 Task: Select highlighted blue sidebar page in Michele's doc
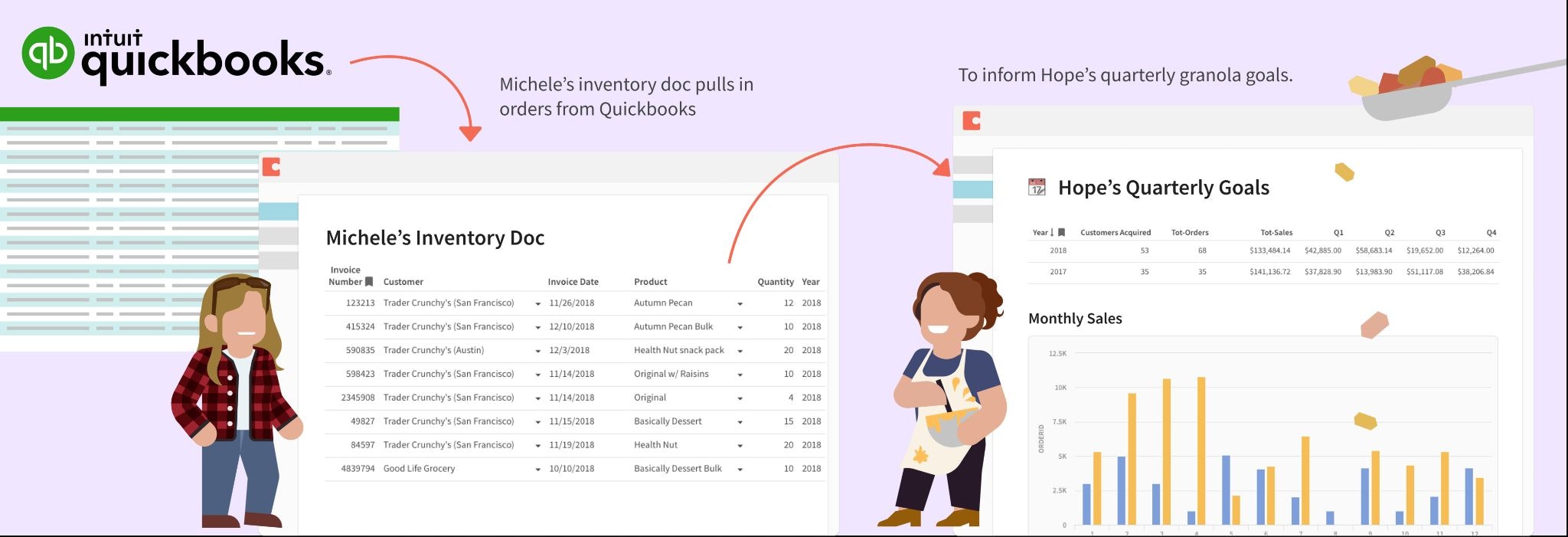279,211
